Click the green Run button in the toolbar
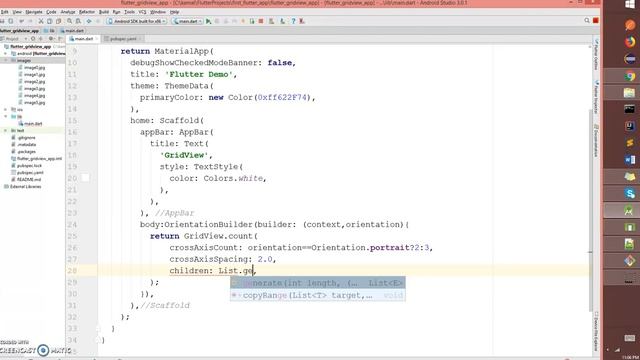Image resolution: width=640 pixels, height=360 pixels. point(209,21)
